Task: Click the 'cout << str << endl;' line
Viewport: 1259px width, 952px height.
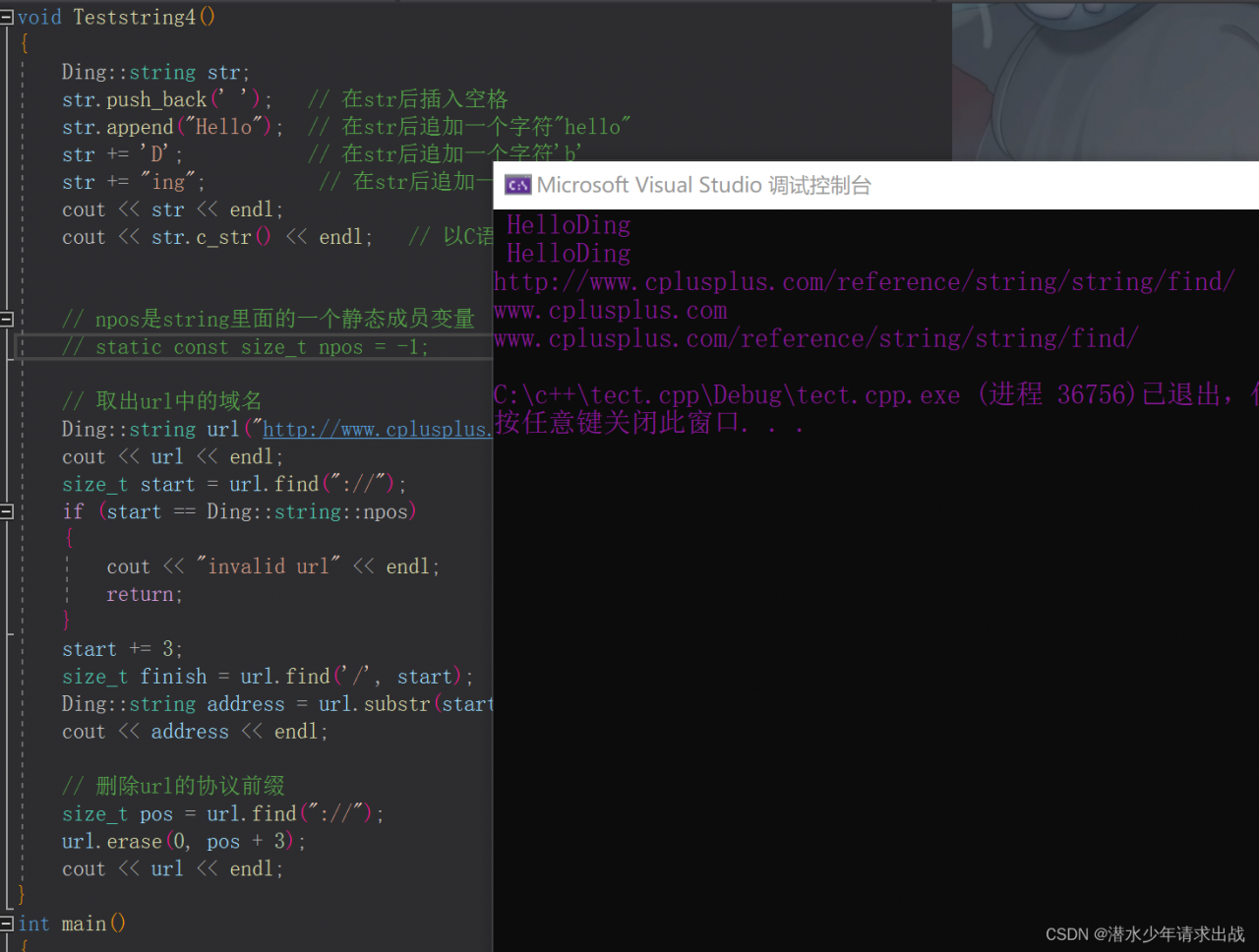Action: pyautogui.click(x=173, y=209)
